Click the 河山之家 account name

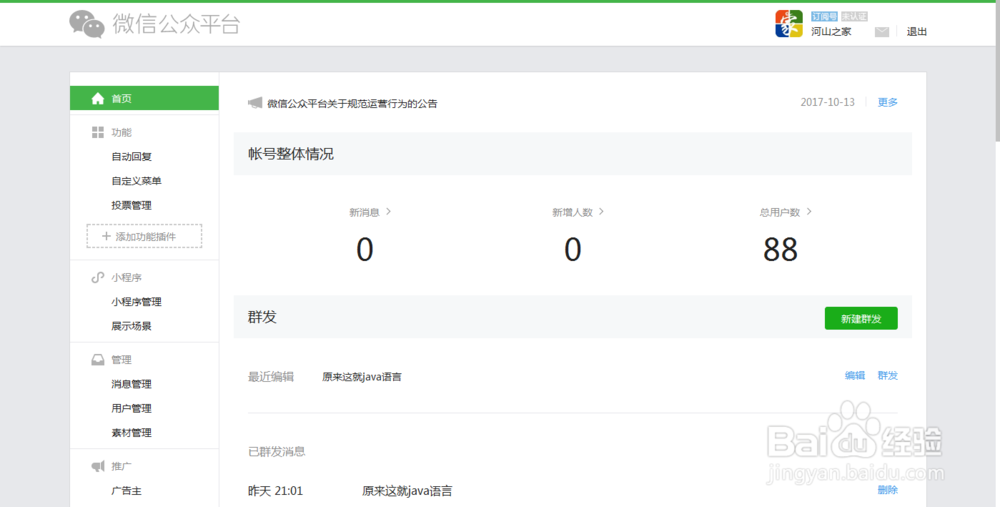point(831,31)
